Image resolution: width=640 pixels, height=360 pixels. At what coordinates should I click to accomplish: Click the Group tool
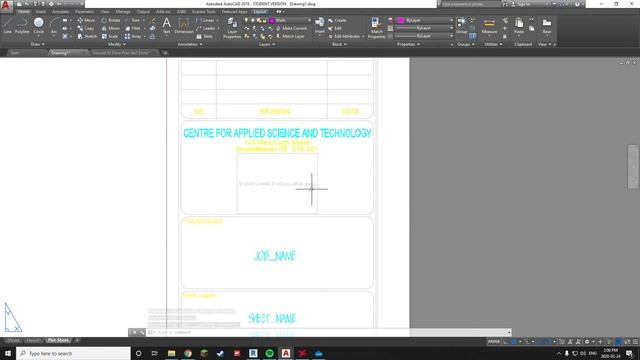tap(462, 25)
